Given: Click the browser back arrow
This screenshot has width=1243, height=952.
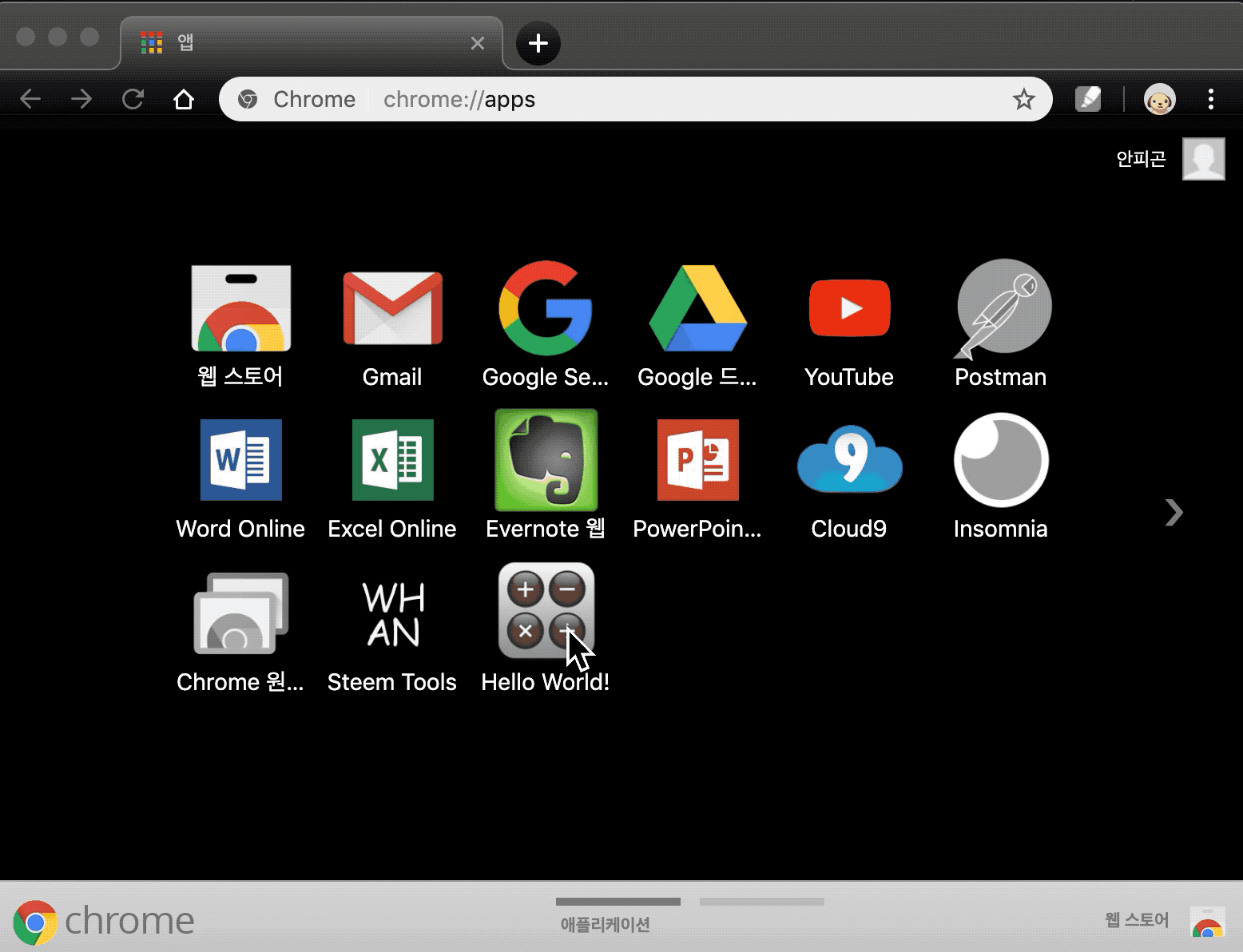Looking at the screenshot, I should point(30,99).
